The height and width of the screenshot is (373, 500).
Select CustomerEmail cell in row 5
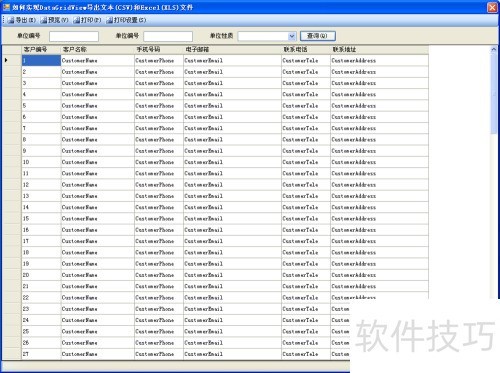pos(232,106)
